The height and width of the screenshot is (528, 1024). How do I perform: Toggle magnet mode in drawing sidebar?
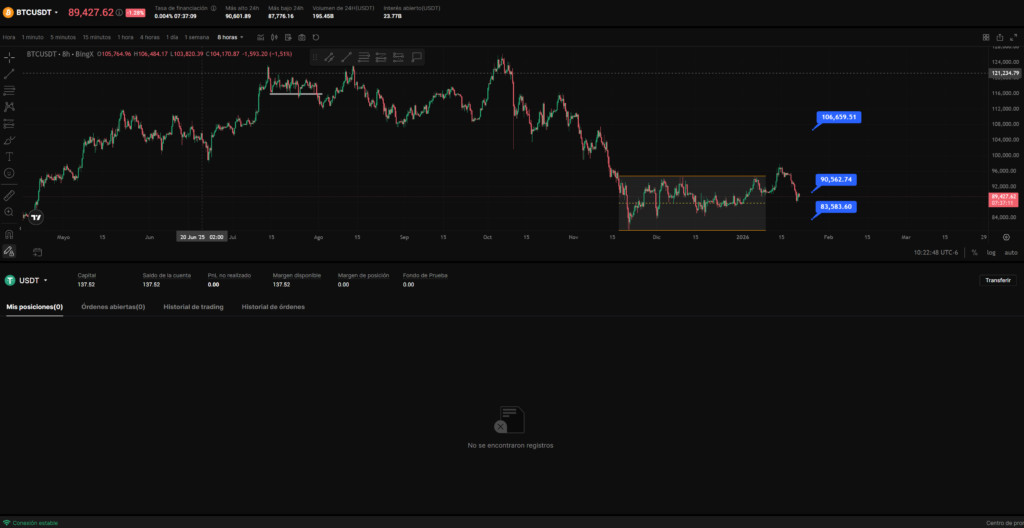pyautogui.click(x=9, y=234)
